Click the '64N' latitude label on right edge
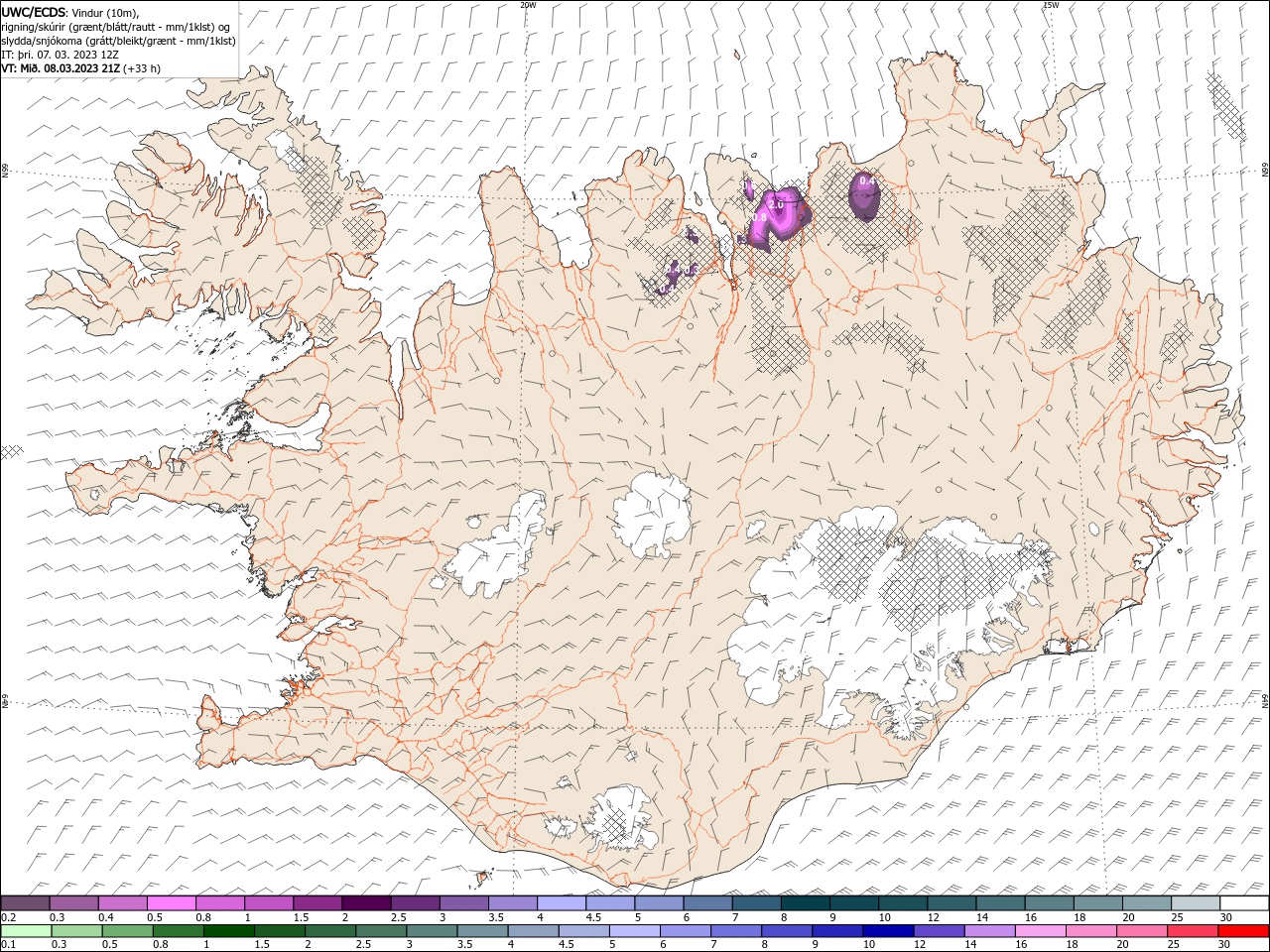1270x952 pixels. pyautogui.click(x=1265, y=700)
